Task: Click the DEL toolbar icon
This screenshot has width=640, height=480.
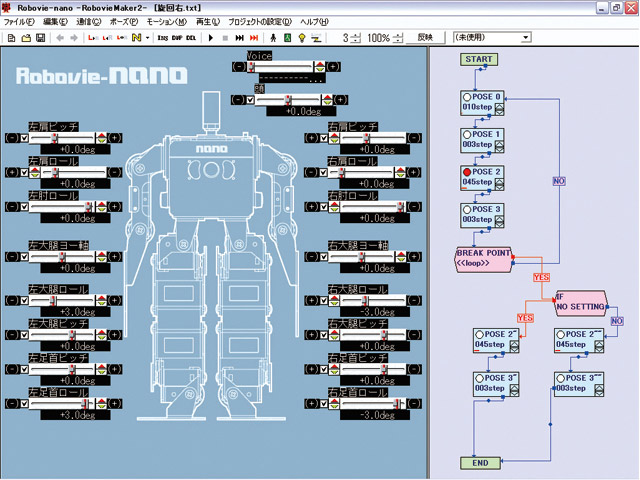Action: [191, 37]
